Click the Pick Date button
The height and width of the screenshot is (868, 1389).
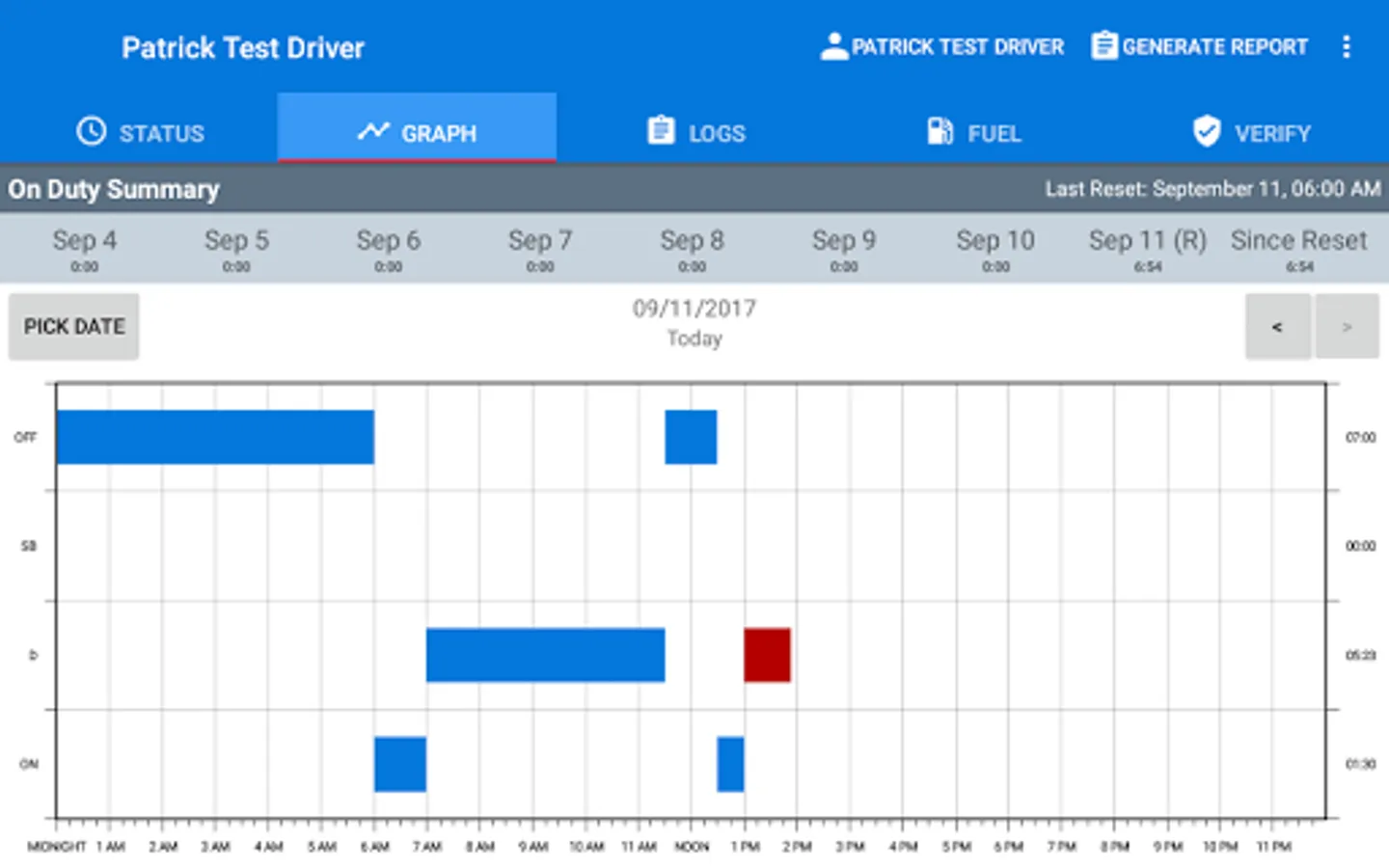click(x=74, y=327)
